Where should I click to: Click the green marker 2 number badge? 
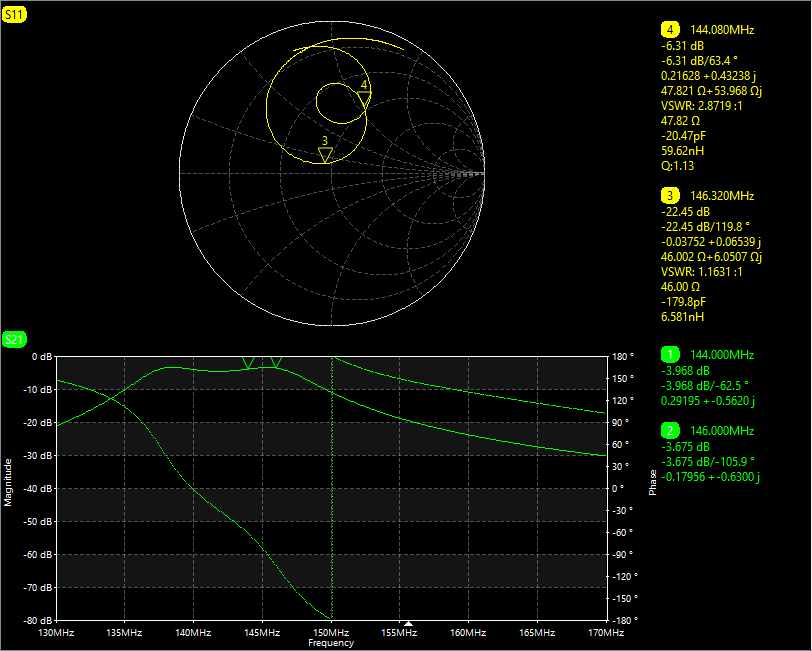670,431
